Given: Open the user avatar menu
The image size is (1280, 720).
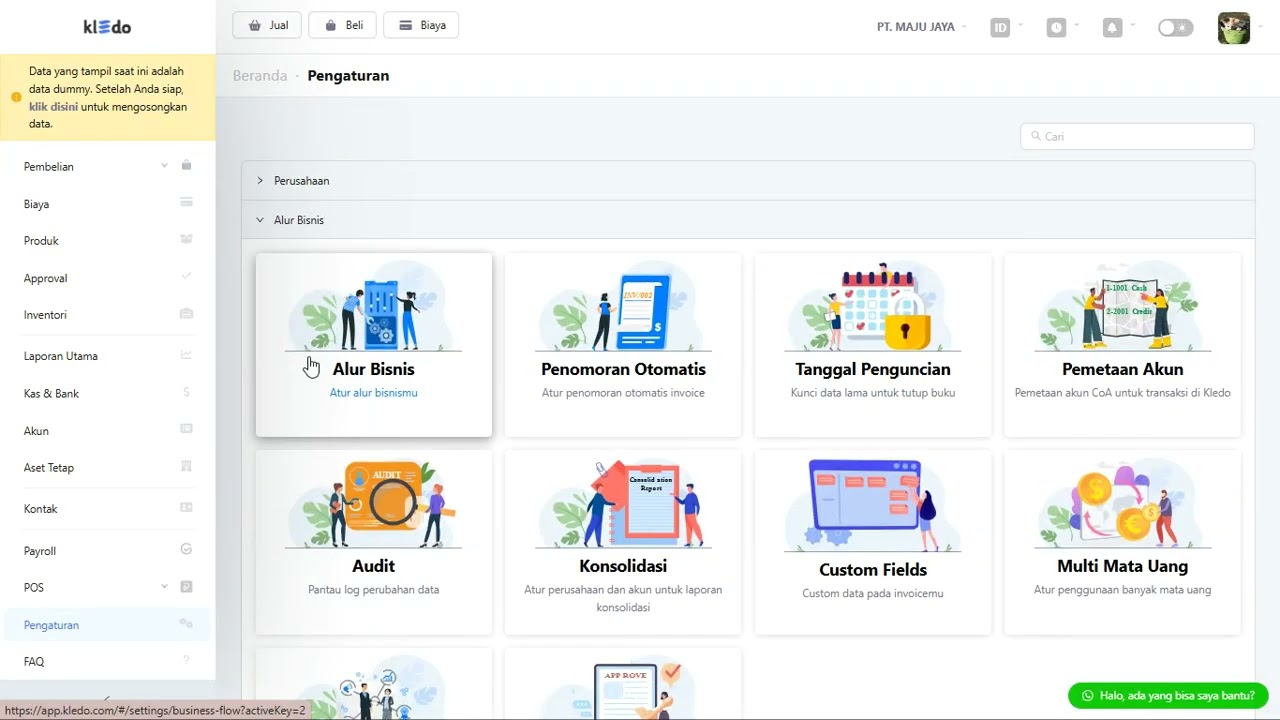Looking at the screenshot, I should pos(1234,28).
